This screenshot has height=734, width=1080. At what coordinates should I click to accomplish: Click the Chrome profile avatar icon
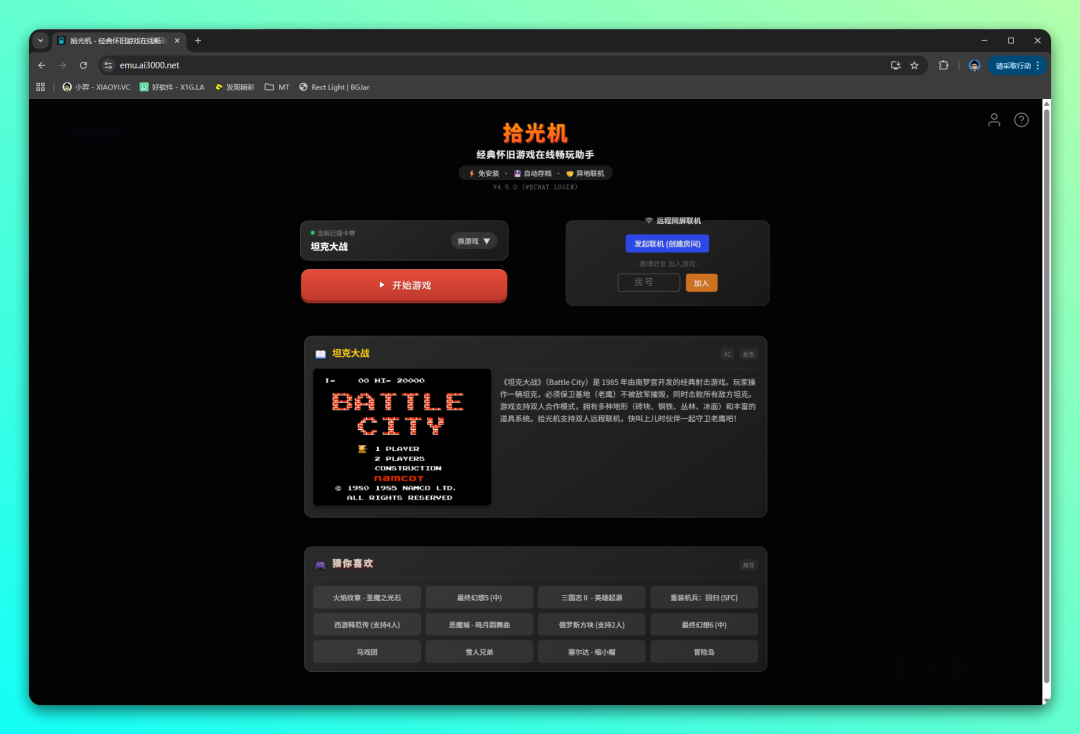pos(974,65)
